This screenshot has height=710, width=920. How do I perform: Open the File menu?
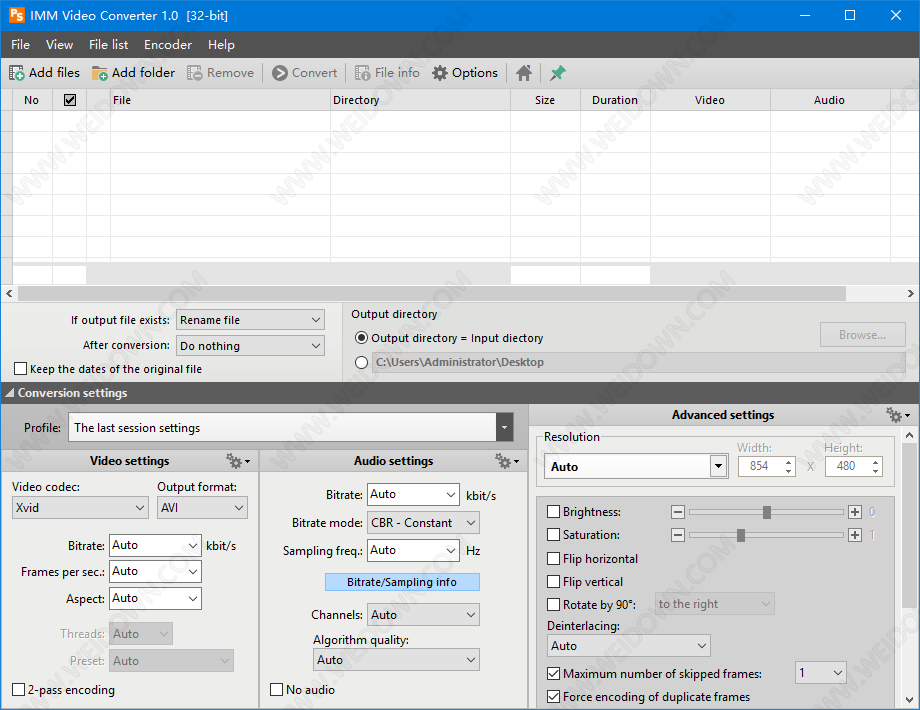tap(21, 45)
